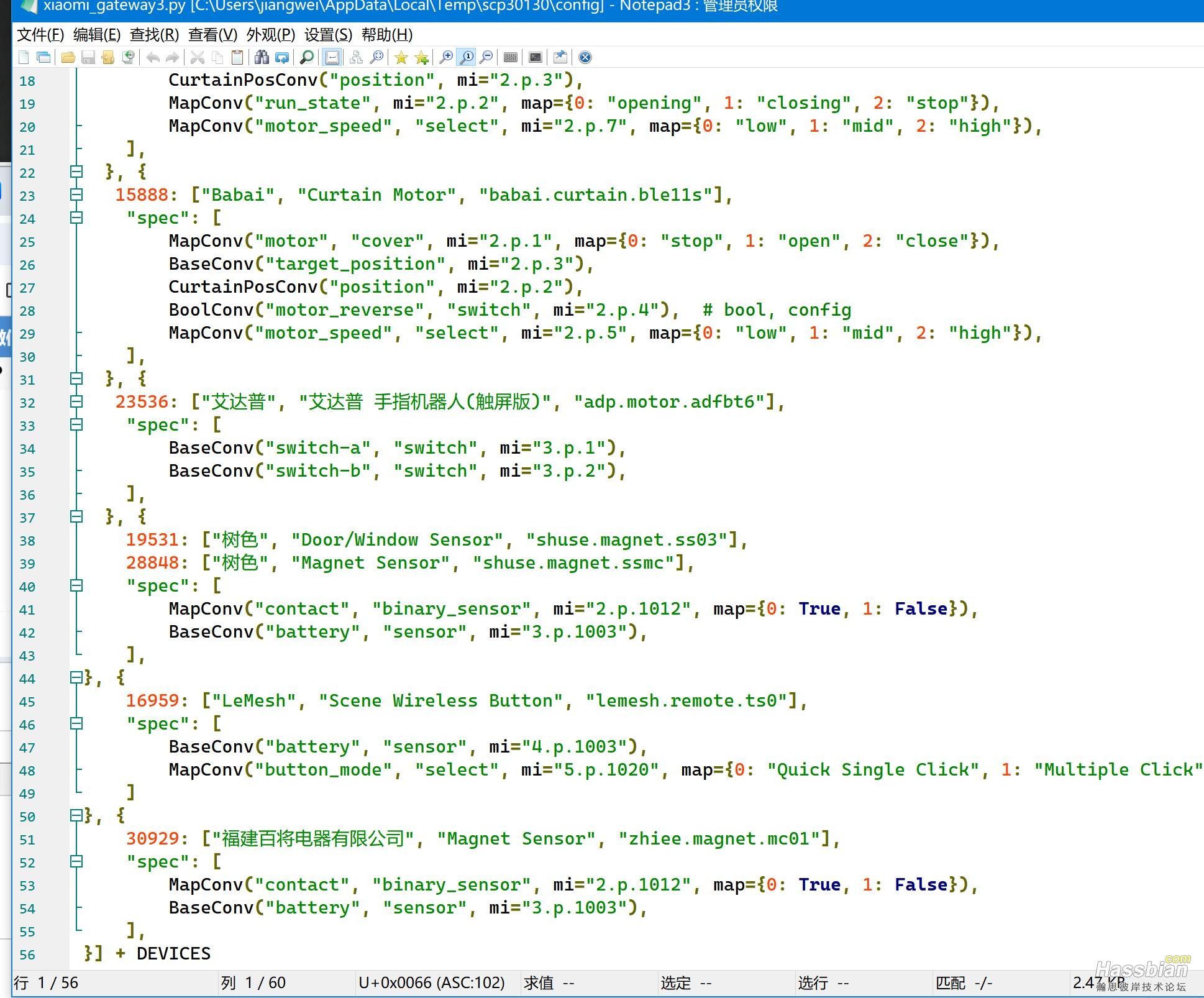1204x998 pixels.
Task: Click the yellow star Favorites icon
Action: (401, 58)
